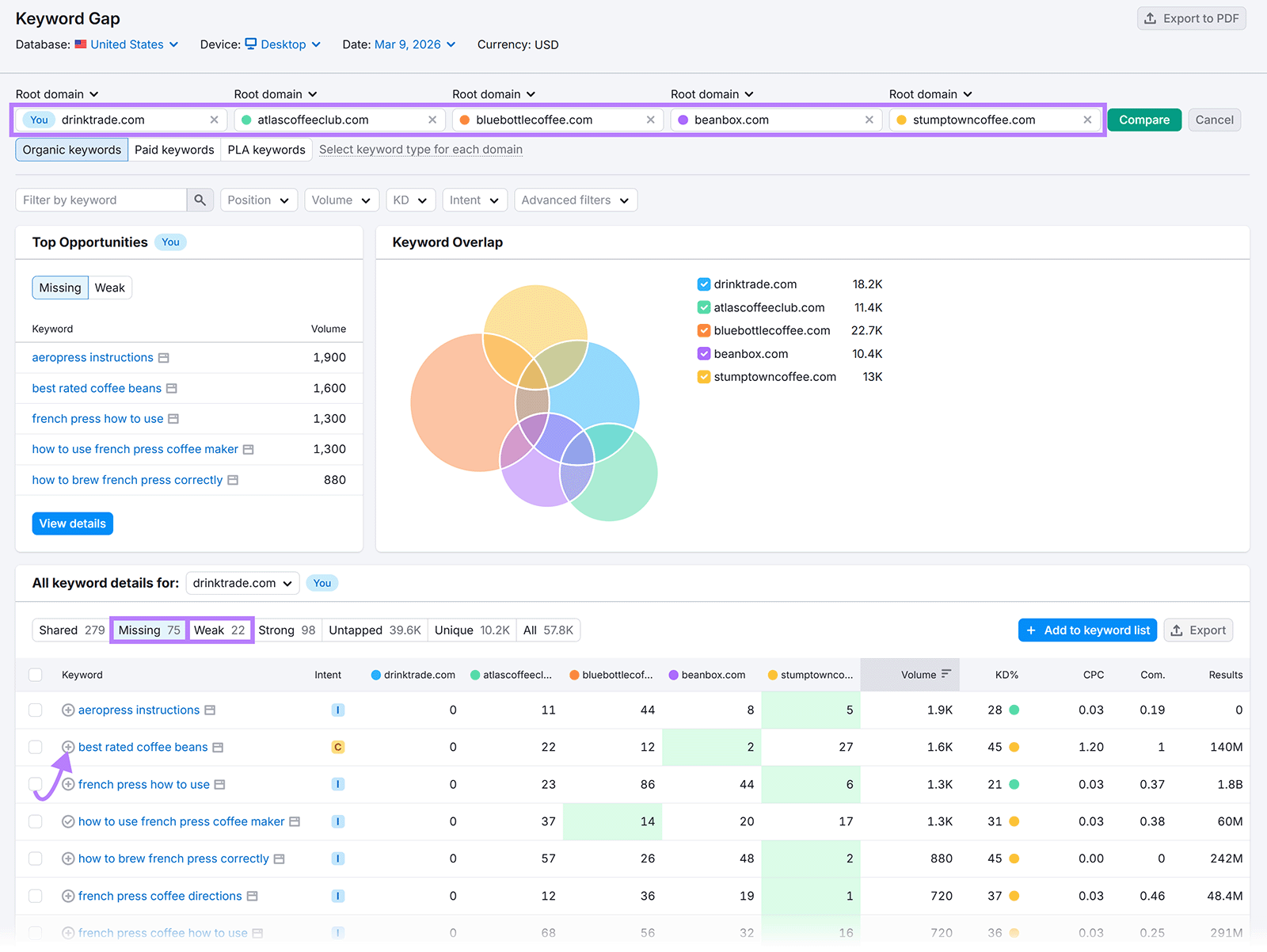Click the checkmark icon beside "how to use french press coffee maker"
The image size is (1267, 952).
[x=68, y=821]
